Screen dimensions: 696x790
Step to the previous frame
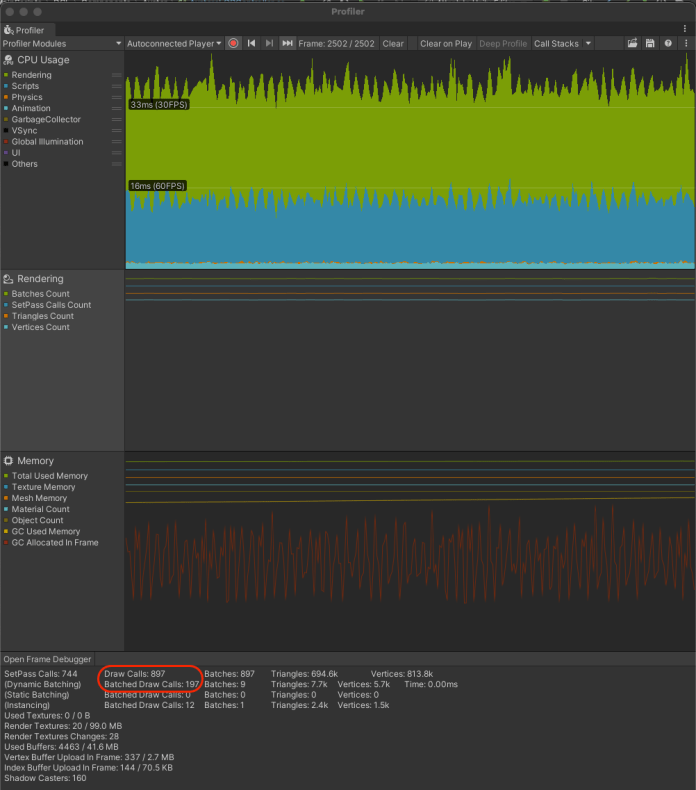click(x=269, y=44)
